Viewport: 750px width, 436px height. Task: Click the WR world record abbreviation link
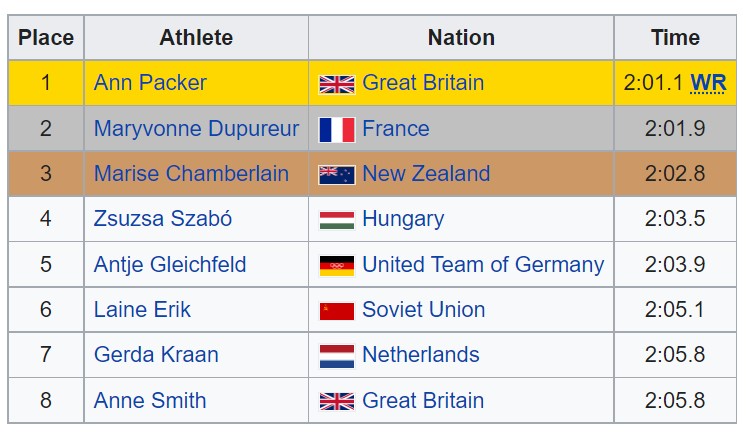tap(708, 83)
